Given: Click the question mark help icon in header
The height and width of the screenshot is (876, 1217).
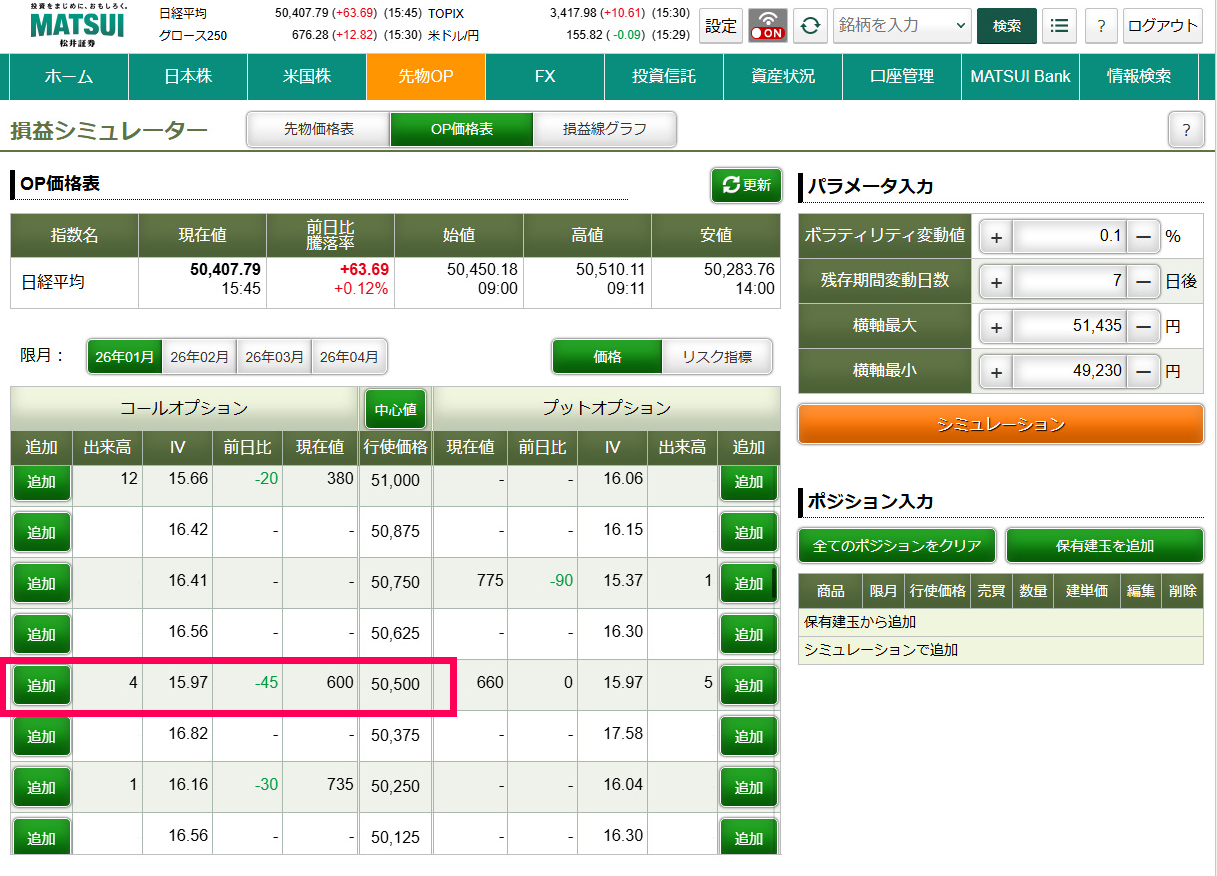Looking at the screenshot, I should pos(1100,26).
